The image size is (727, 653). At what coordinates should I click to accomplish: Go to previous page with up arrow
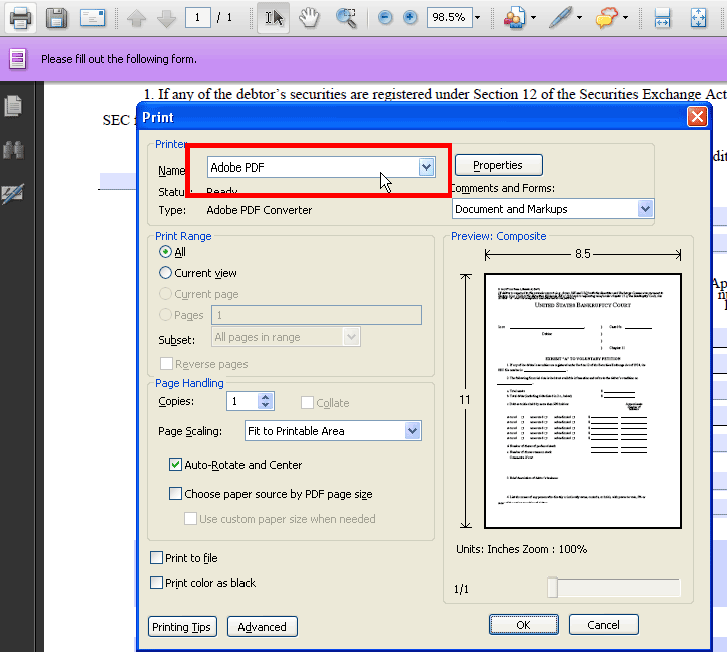click(x=136, y=19)
